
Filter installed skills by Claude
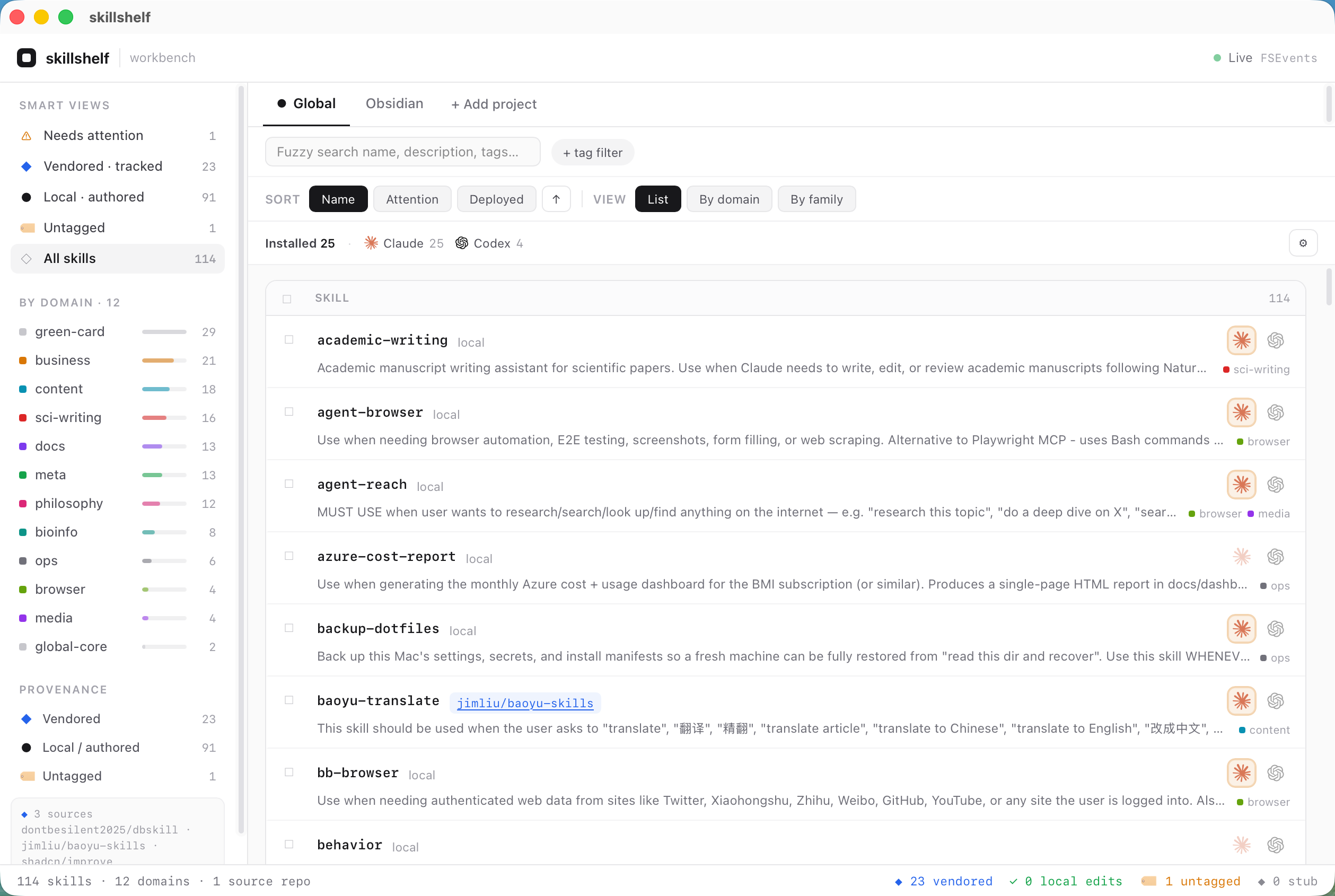click(x=403, y=243)
